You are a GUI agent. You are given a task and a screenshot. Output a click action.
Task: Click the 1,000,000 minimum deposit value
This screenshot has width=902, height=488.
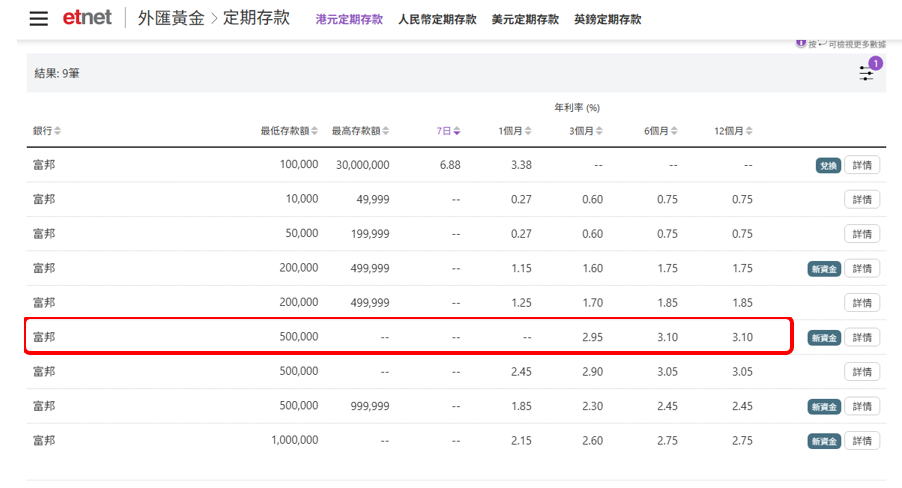[x=295, y=440]
